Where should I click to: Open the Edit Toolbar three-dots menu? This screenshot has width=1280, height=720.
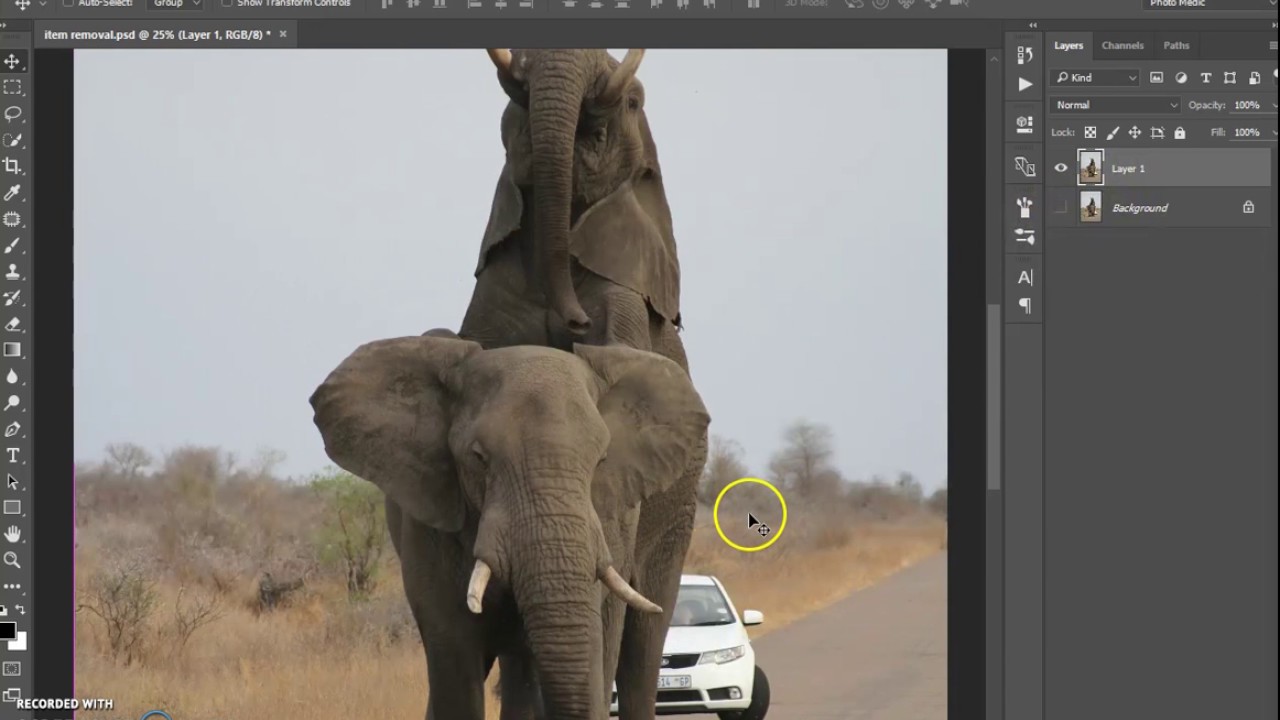pos(13,586)
